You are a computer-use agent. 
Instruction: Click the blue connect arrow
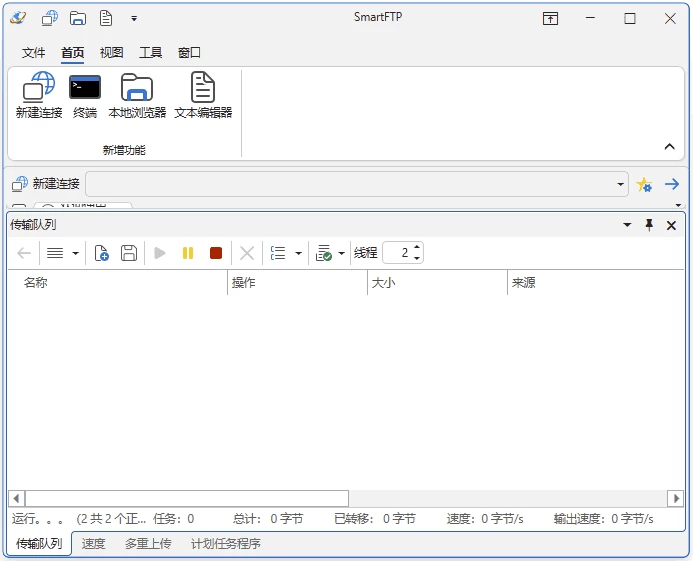[672, 184]
